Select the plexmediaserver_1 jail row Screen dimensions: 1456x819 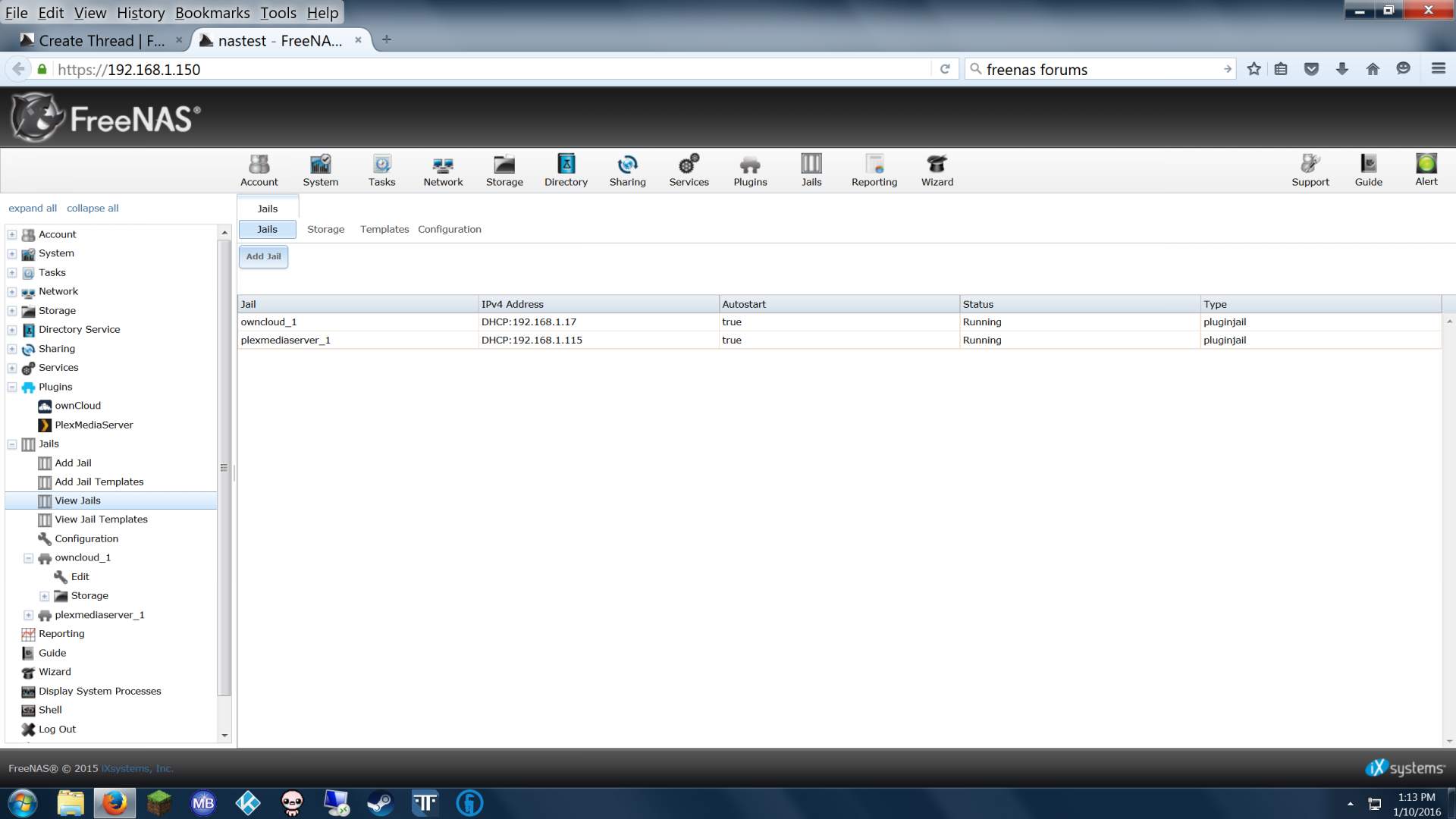[x=839, y=340]
